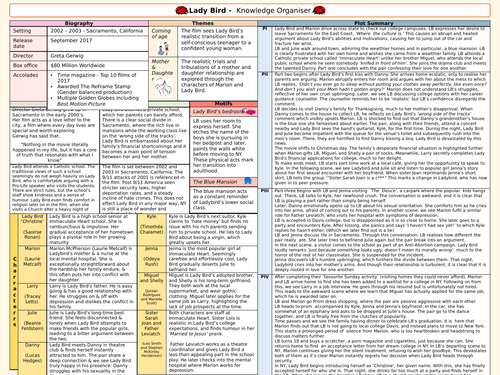This screenshot has width=500, height=375.
Task: Select the Larry (Tracey Letts) character cell
Action: pyautogui.click(x=32, y=296)
